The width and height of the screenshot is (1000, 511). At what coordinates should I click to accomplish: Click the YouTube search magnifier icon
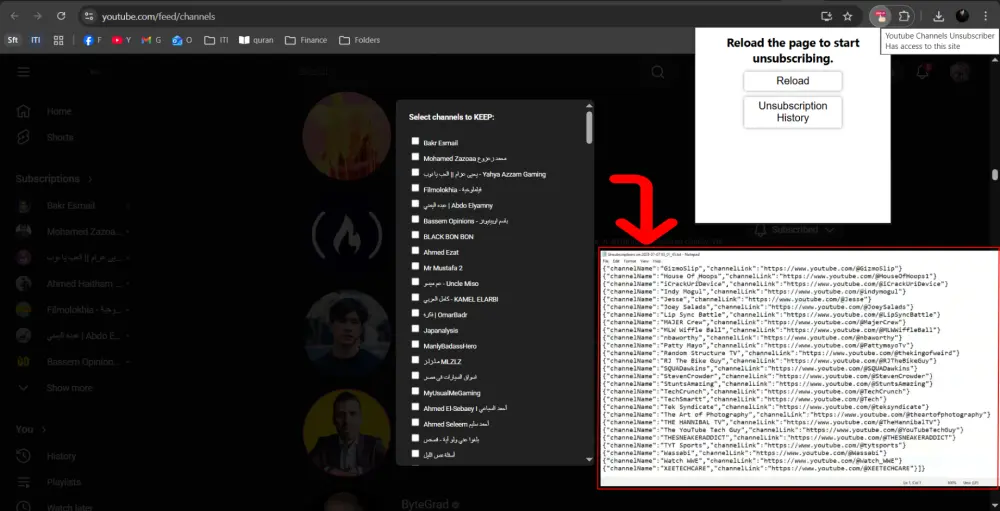[658, 72]
